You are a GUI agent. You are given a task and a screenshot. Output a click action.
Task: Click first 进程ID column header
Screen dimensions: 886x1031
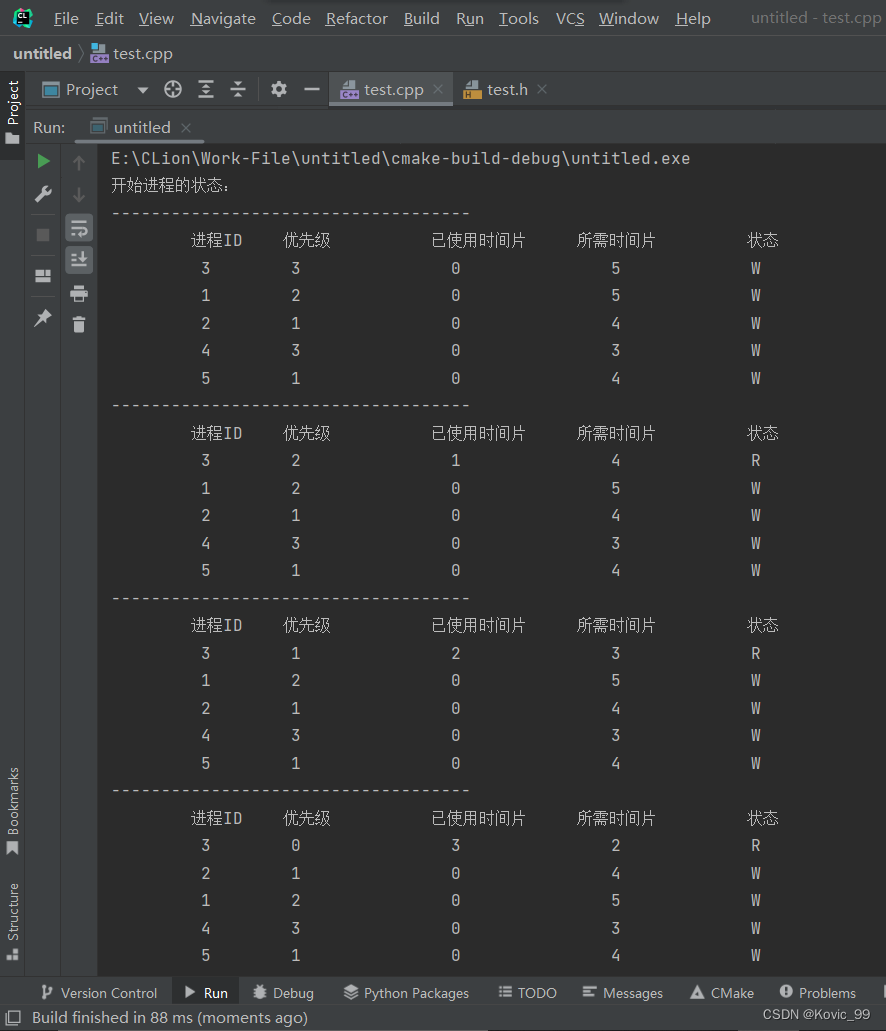[x=216, y=241]
